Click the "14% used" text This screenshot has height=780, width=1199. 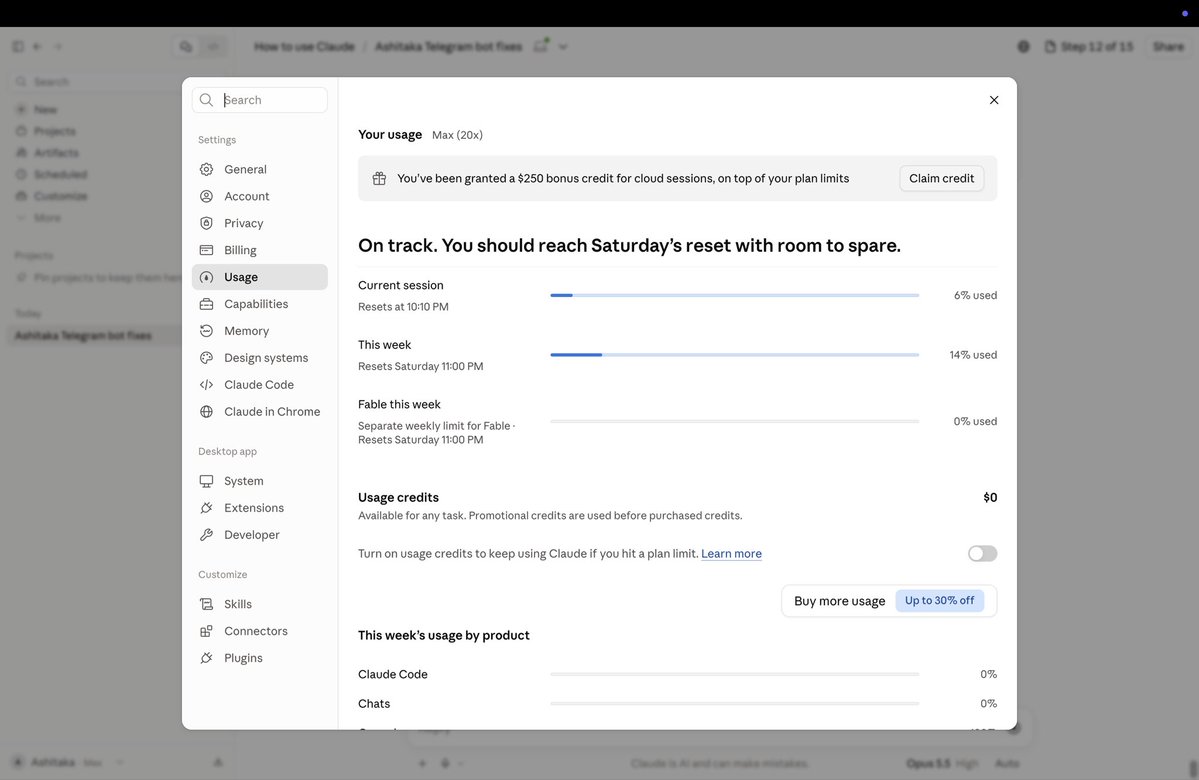tap(973, 355)
